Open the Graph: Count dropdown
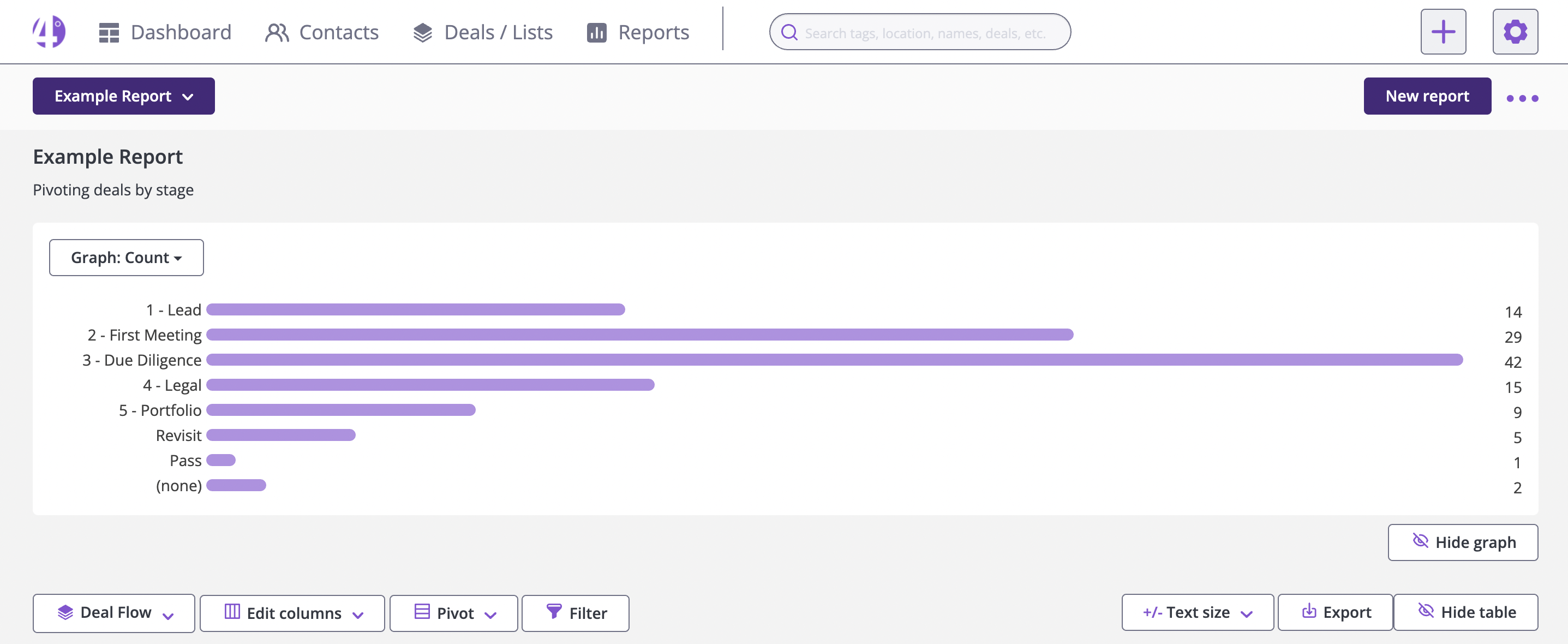The height and width of the screenshot is (644, 1568). [125, 258]
